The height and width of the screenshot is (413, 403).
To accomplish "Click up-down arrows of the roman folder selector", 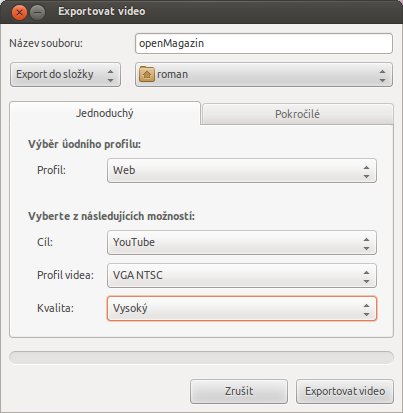I will coord(382,75).
